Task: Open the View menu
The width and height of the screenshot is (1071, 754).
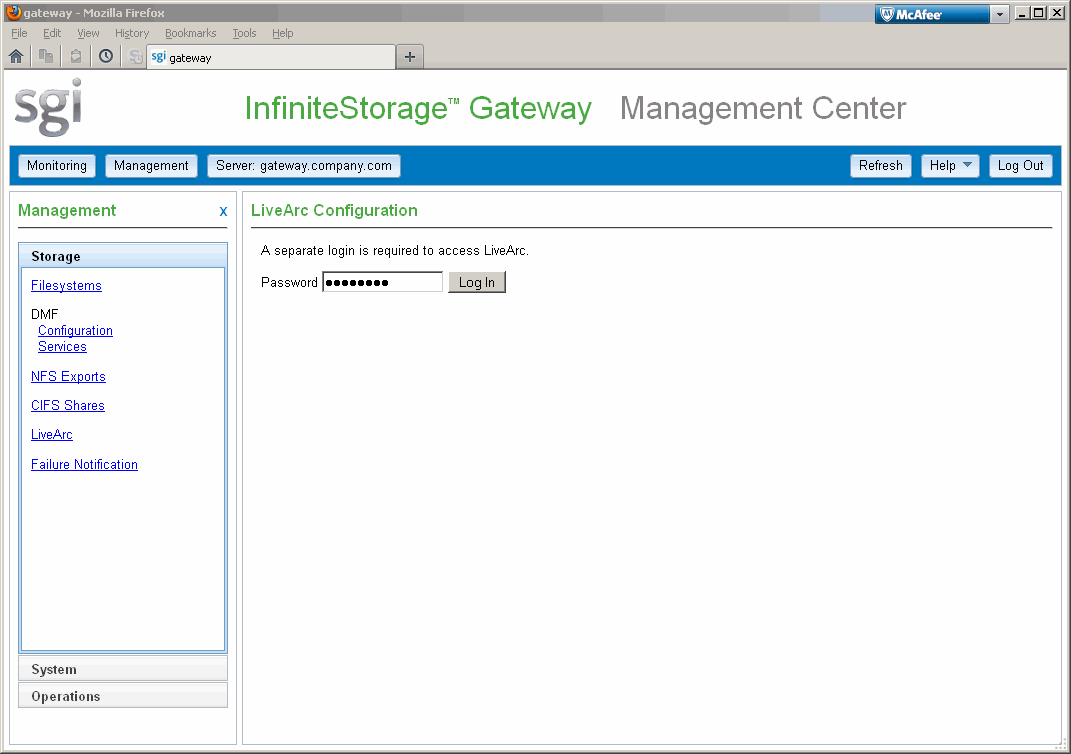Action: (x=88, y=33)
